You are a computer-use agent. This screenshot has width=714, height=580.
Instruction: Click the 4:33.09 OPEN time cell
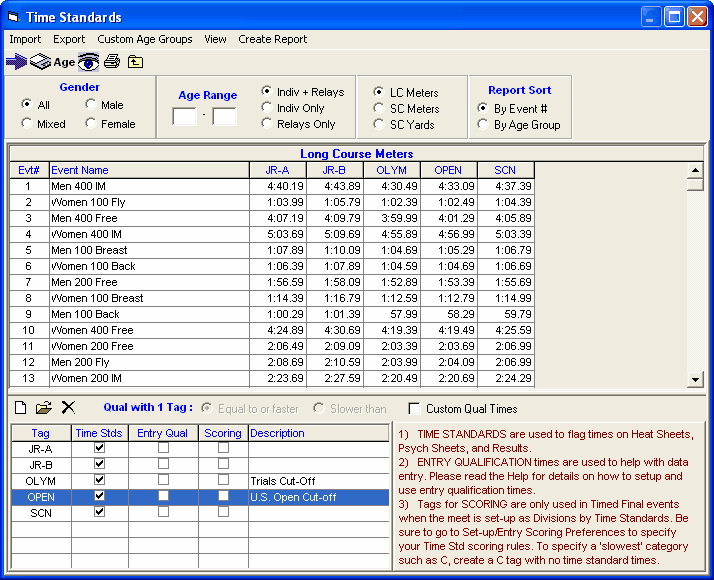click(449, 186)
